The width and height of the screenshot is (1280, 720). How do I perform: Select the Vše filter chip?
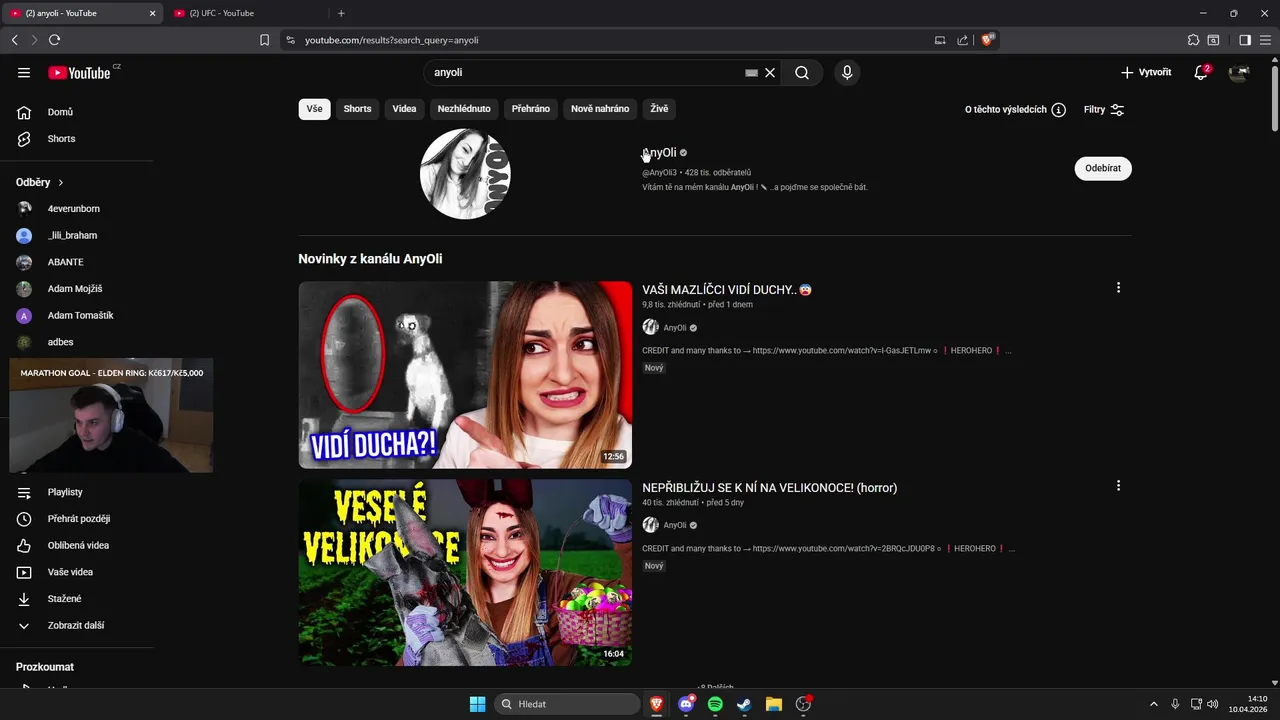[315, 109]
